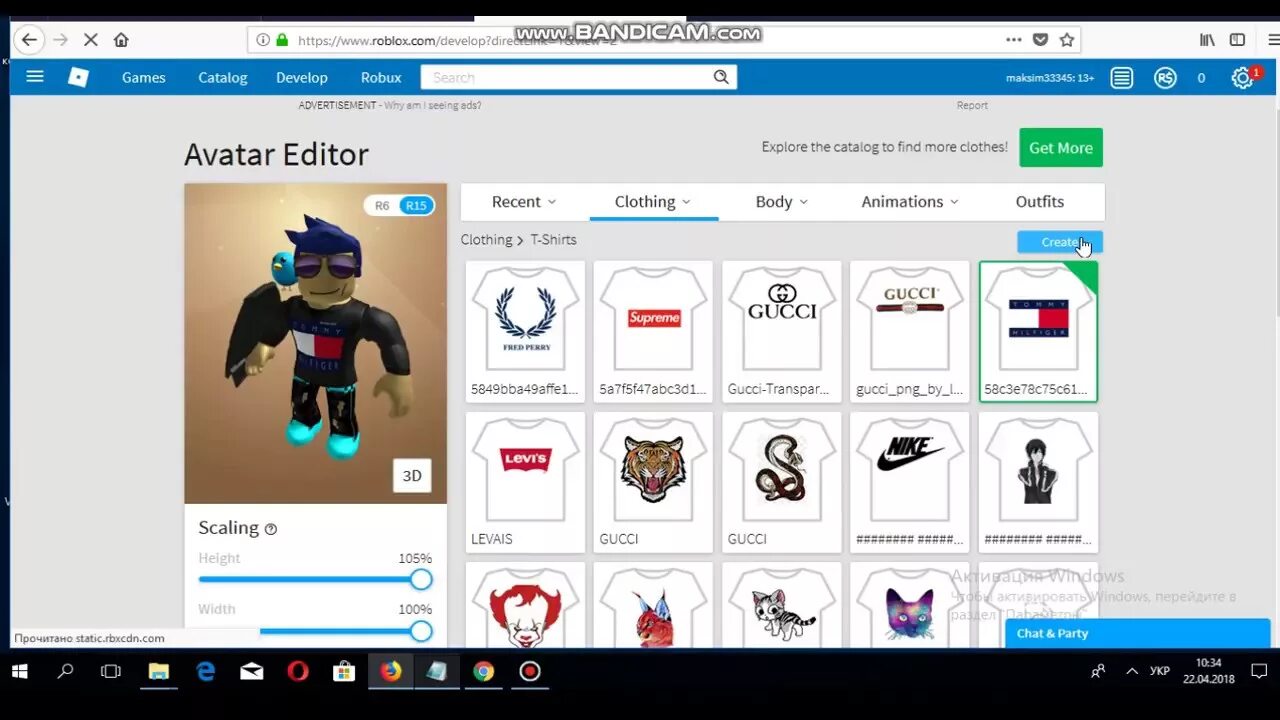The height and width of the screenshot is (720, 1280).
Task: Click the Scaling help question icon
Action: 271,529
